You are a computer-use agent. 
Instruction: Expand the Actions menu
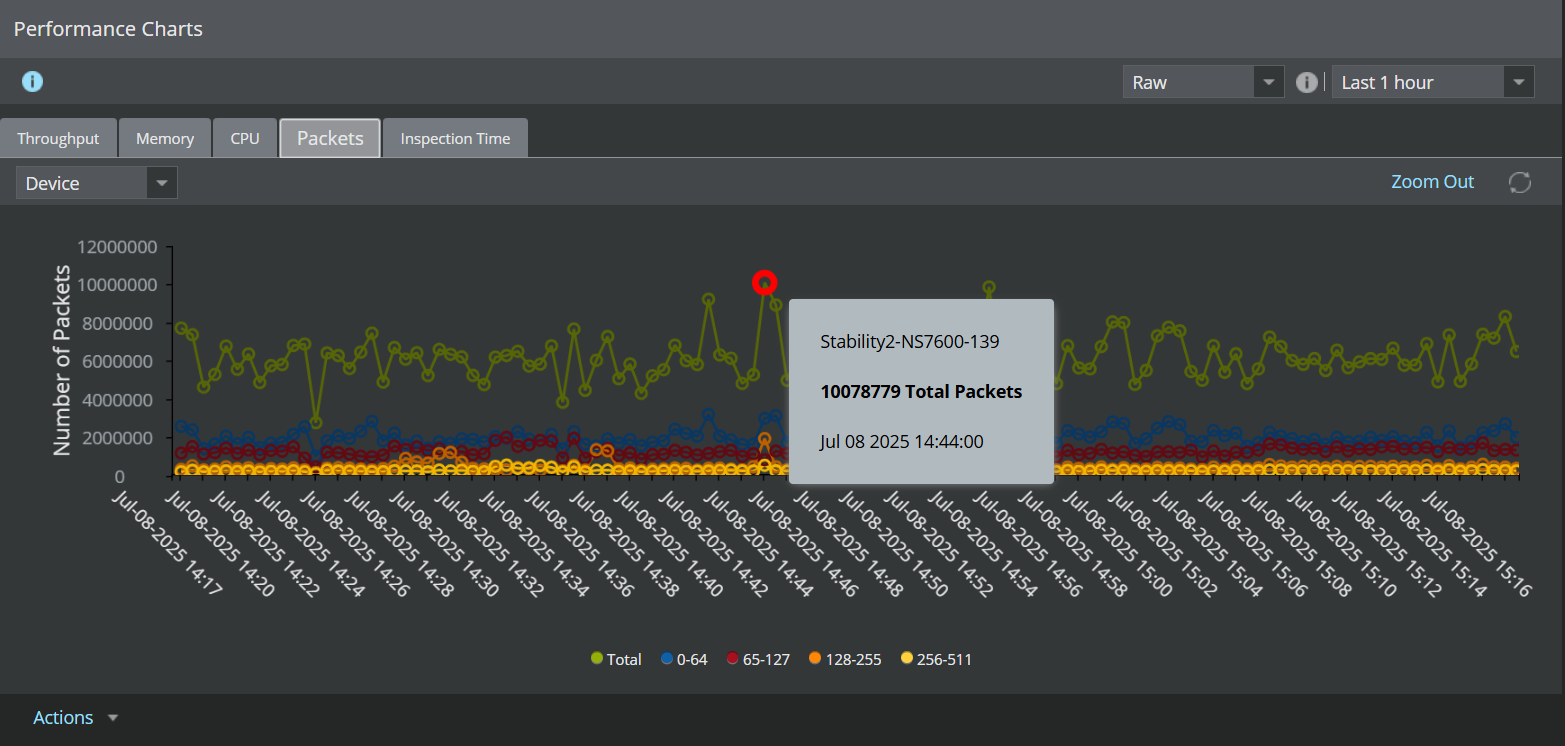[x=76, y=718]
